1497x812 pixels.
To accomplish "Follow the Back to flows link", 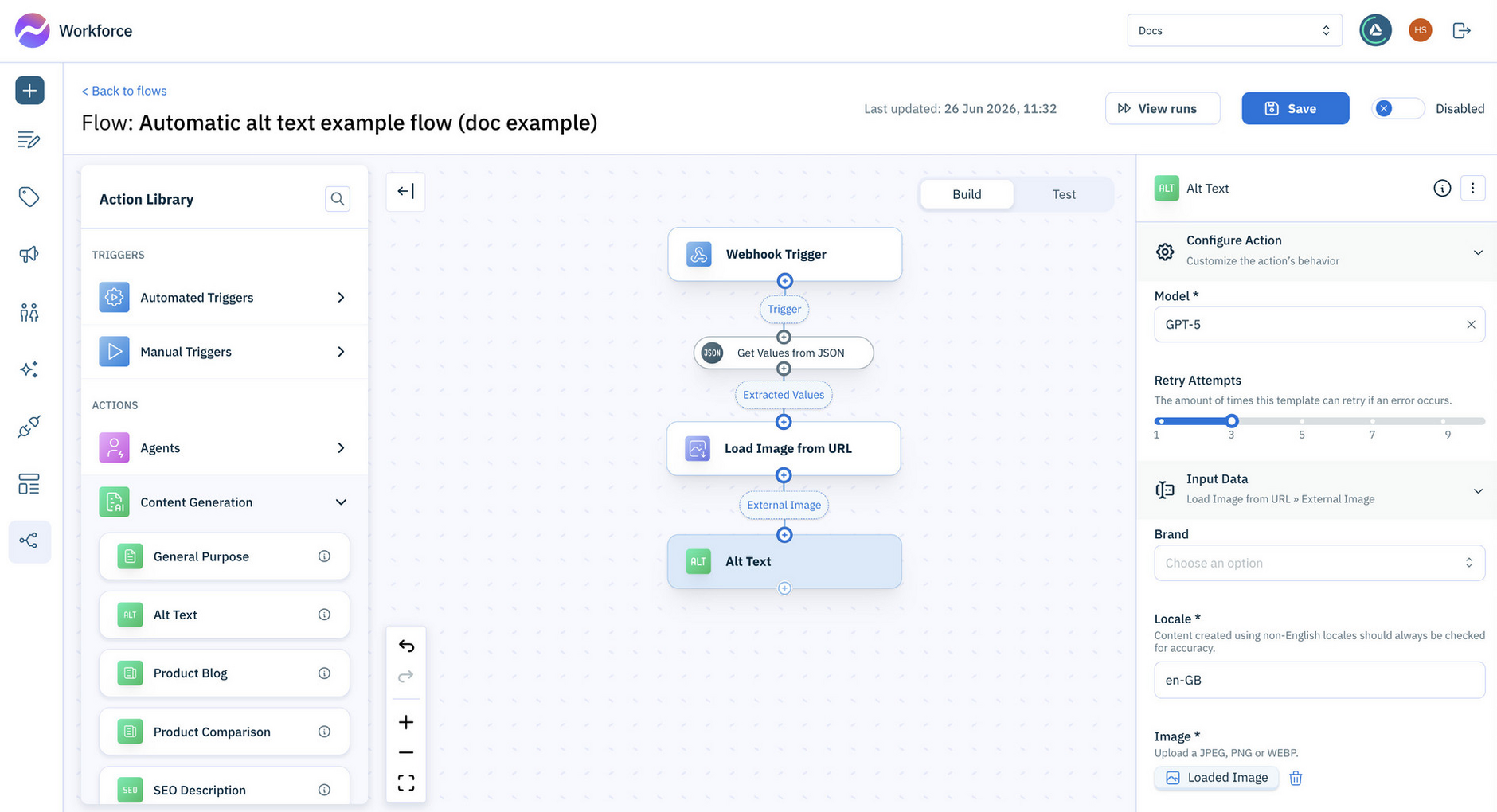I will pos(124,91).
